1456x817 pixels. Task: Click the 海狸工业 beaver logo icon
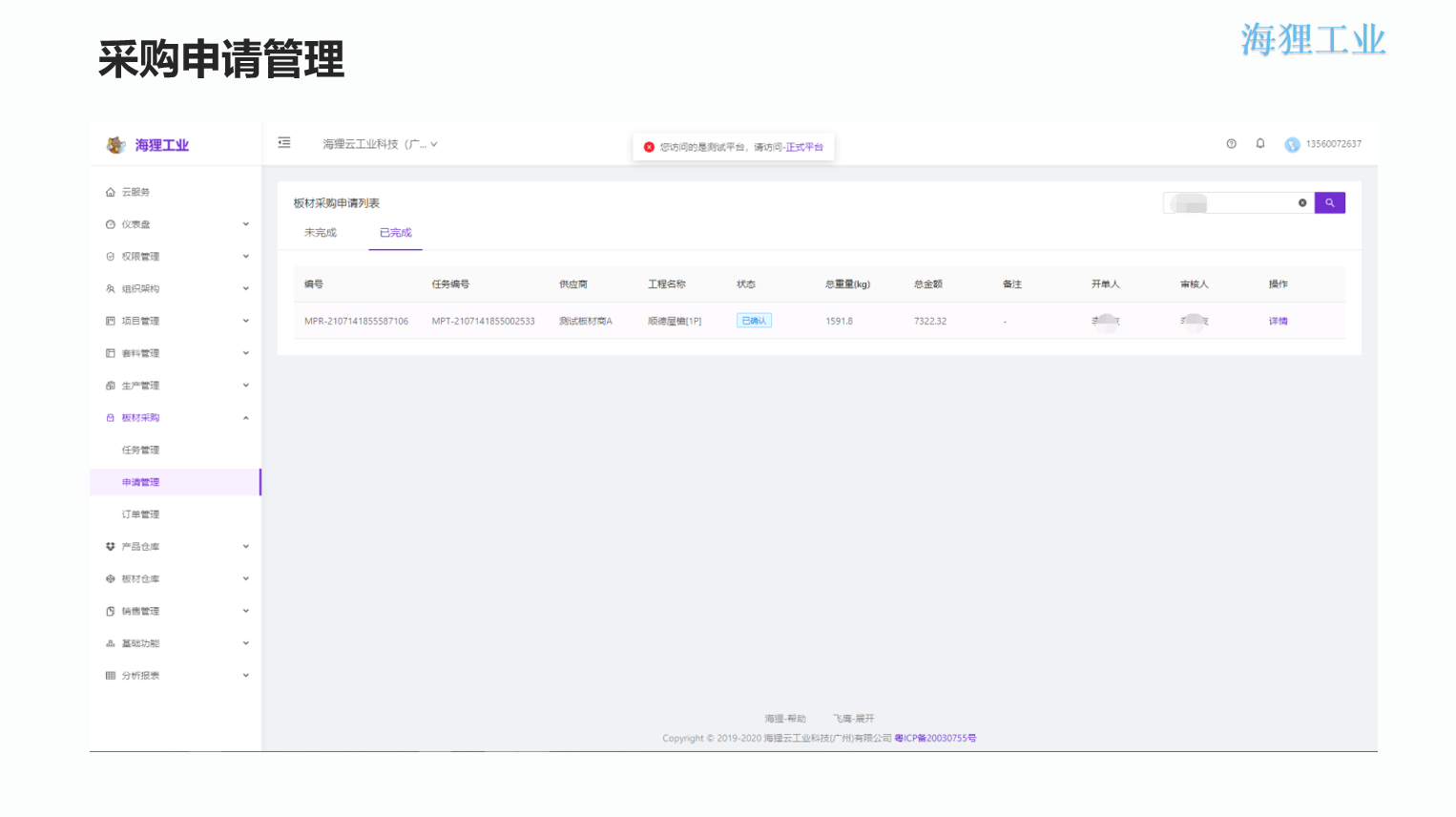click(115, 145)
